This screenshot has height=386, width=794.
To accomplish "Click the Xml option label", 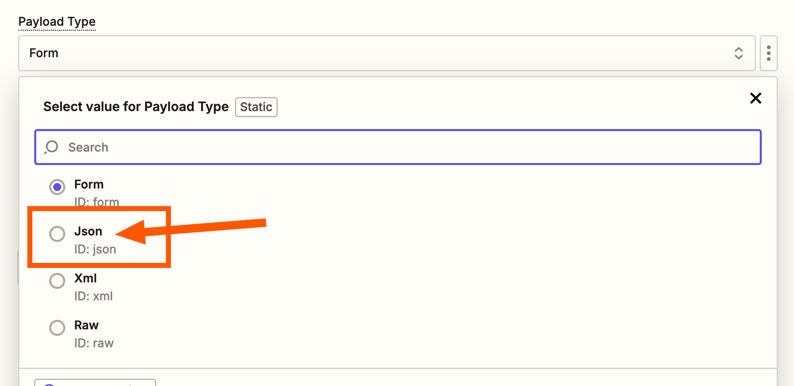I will coord(86,278).
